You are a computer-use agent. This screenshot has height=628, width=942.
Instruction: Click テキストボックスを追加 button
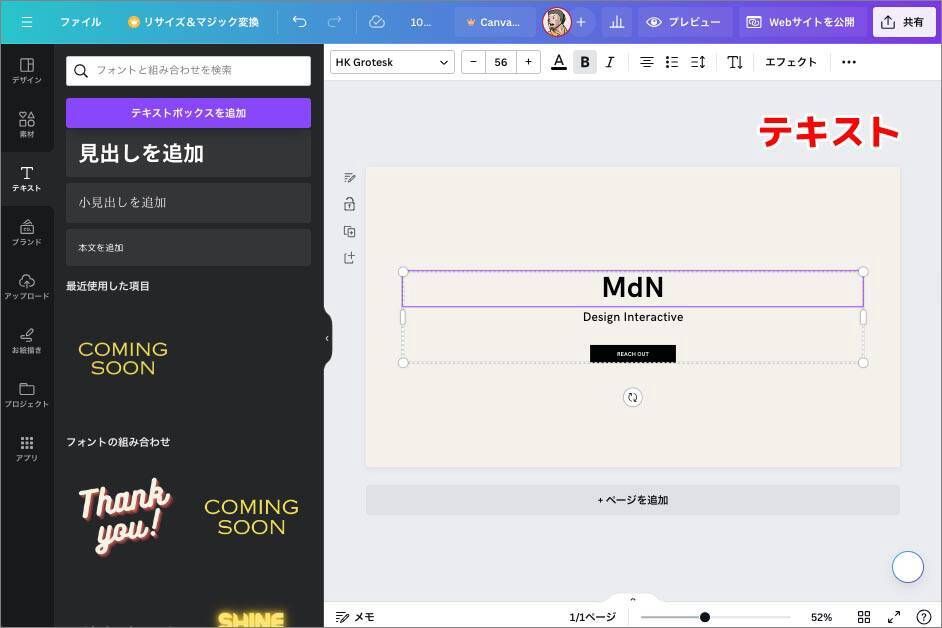(x=188, y=113)
